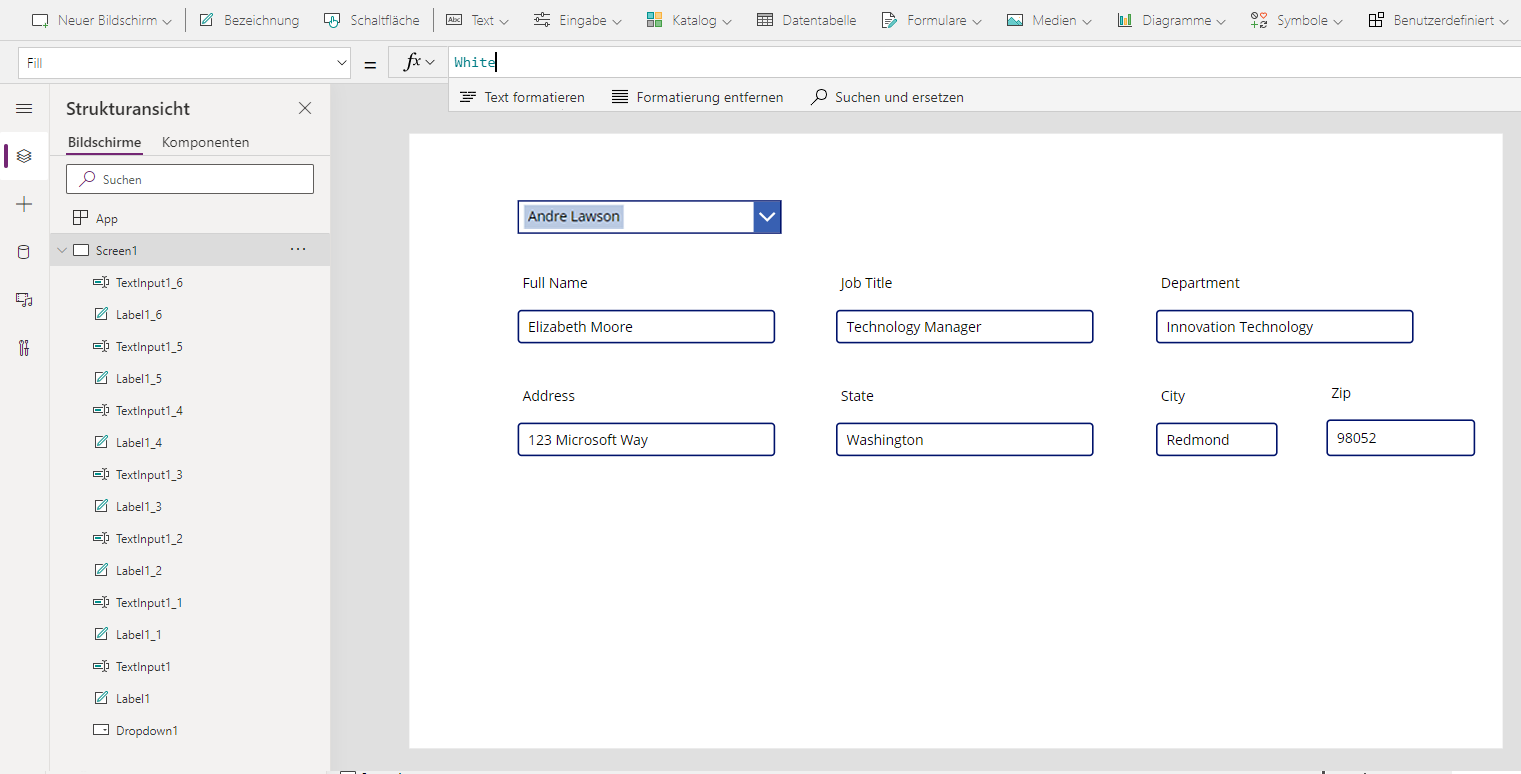Switch to the Bildschirme tab
Image resolution: width=1521 pixels, height=774 pixels.
[x=105, y=142]
